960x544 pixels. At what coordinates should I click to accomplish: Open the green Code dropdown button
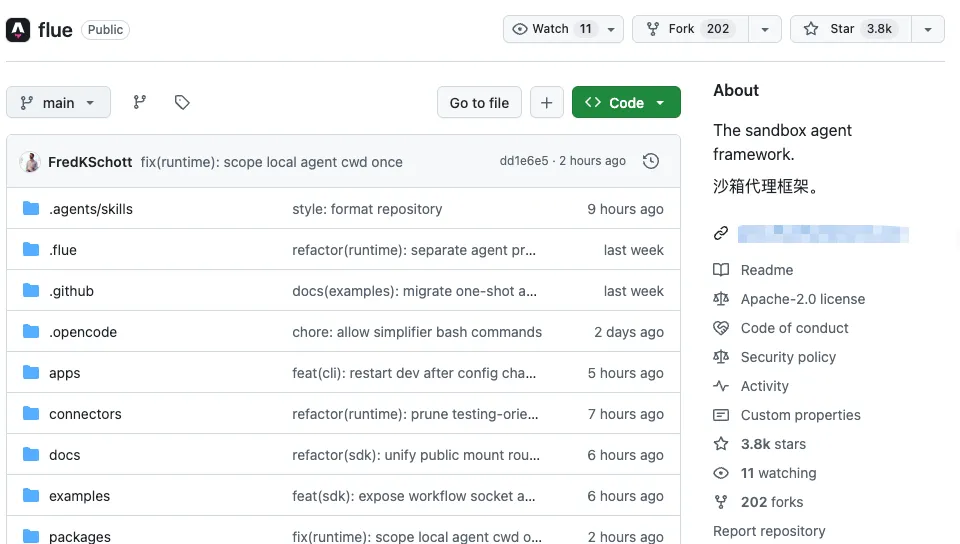click(x=626, y=102)
